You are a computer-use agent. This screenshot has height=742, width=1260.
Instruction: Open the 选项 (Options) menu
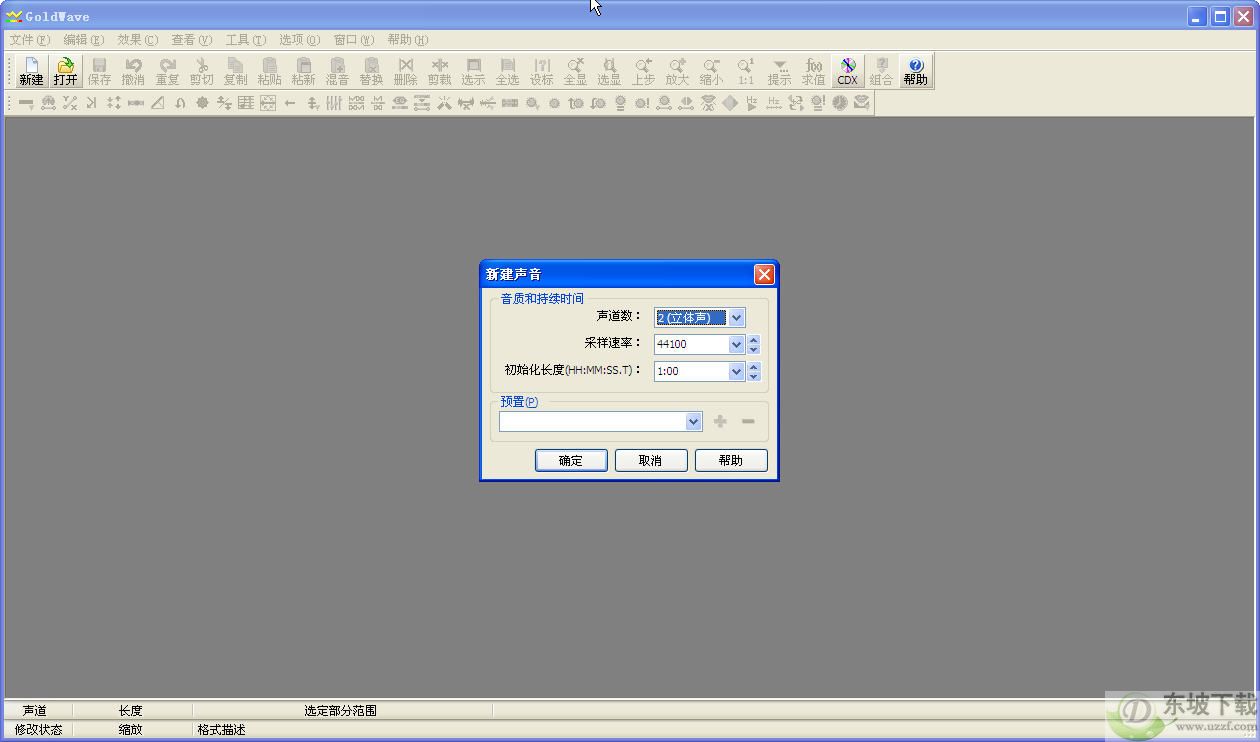pos(300,40)
